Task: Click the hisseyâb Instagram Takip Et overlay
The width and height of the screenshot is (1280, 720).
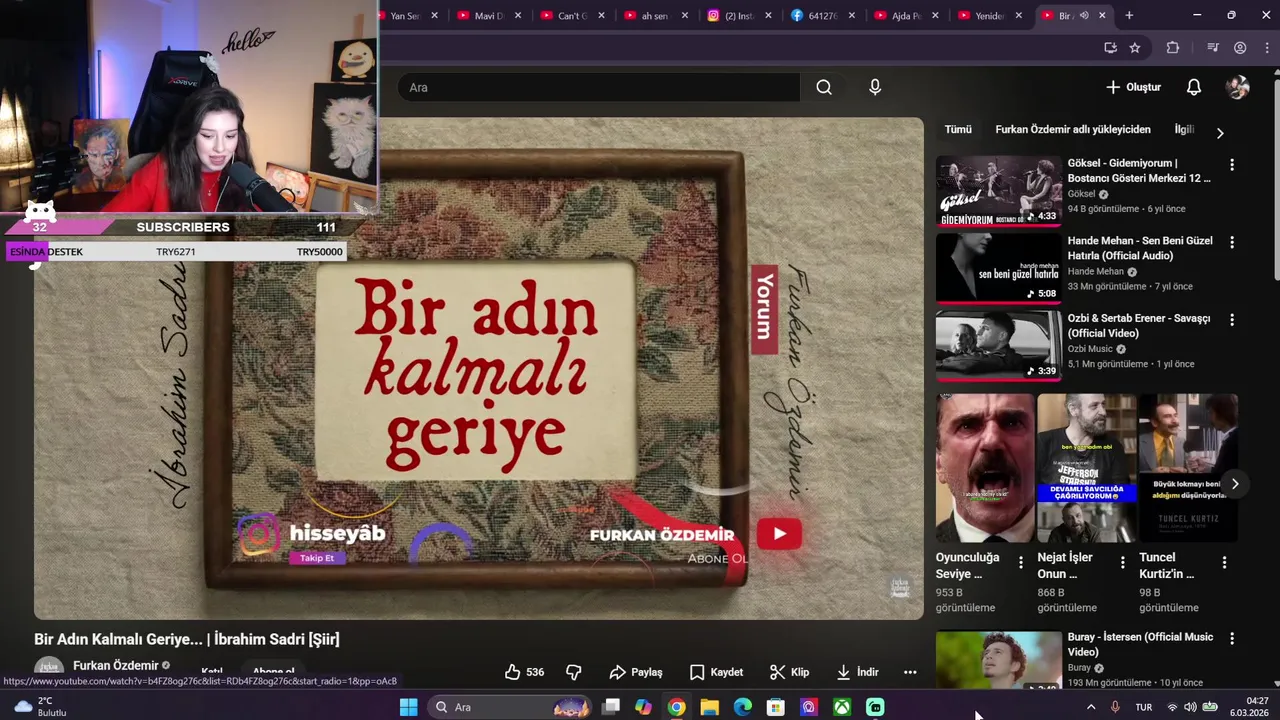Action: pos(317,558)
